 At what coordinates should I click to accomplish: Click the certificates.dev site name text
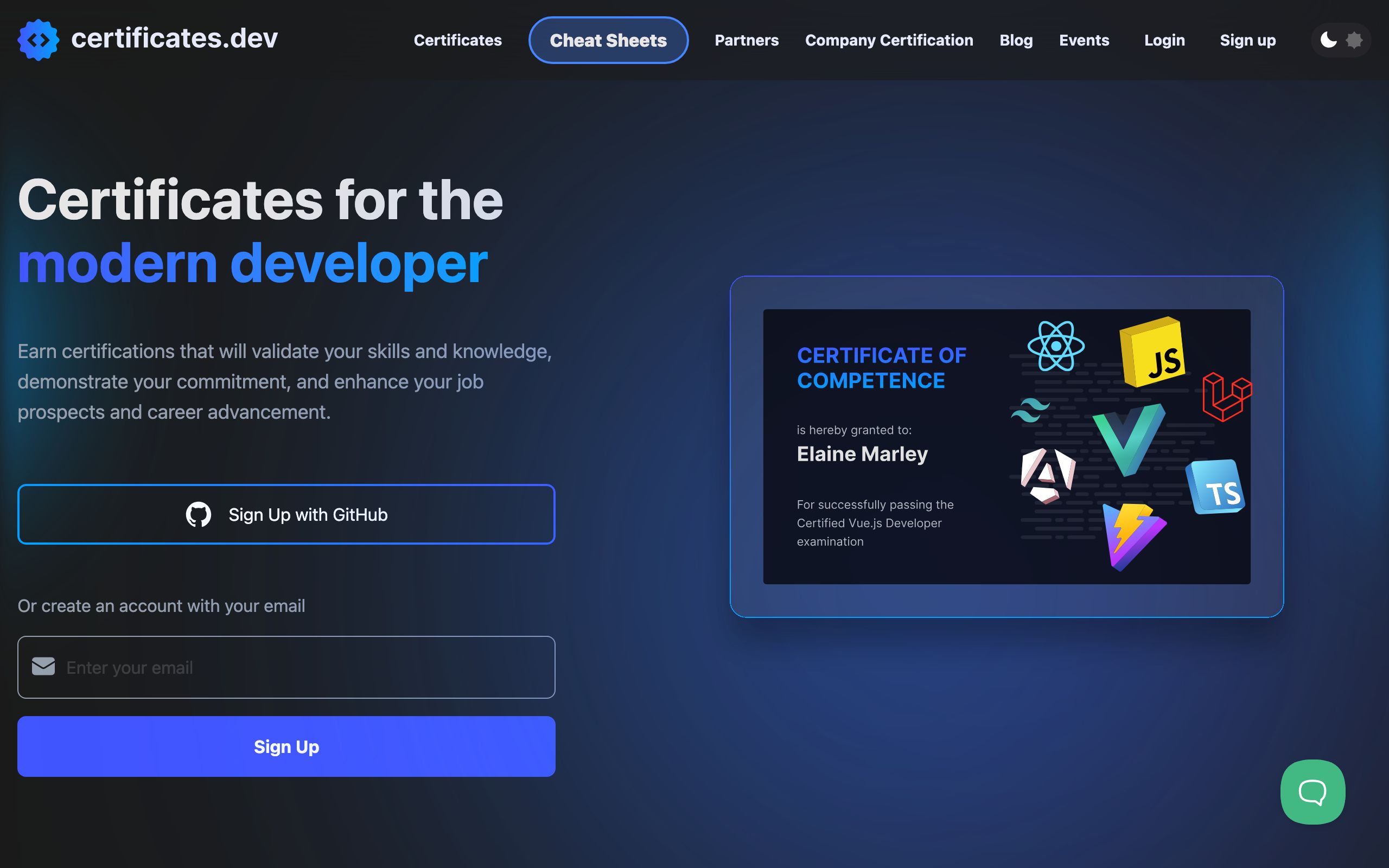(x=175, y=39)
